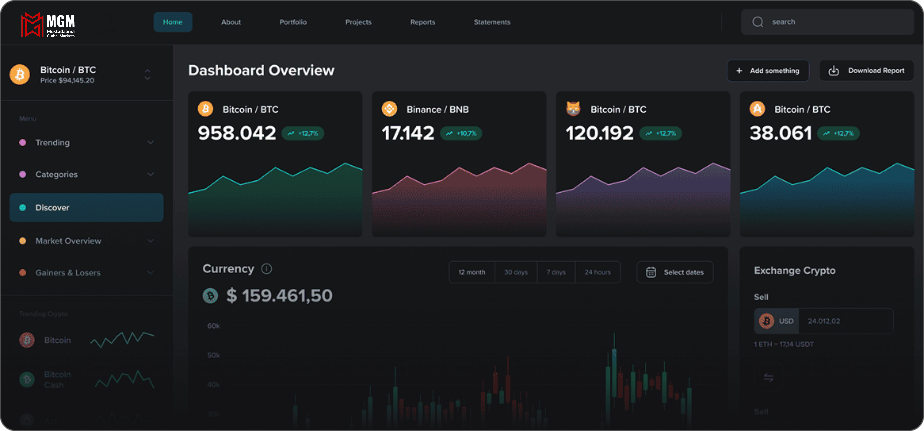The height and width of the screenshot is (431, 924).
Task: Select the 24 hours range option
Action: [x=598, y=272]
